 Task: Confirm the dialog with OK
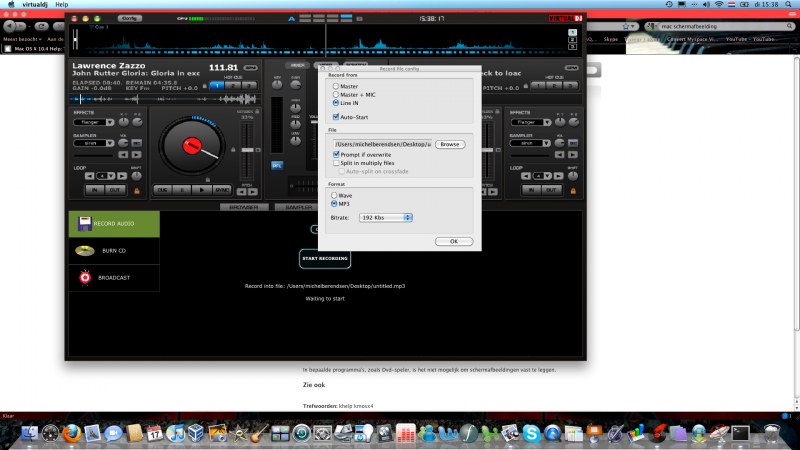coord(454,241)
